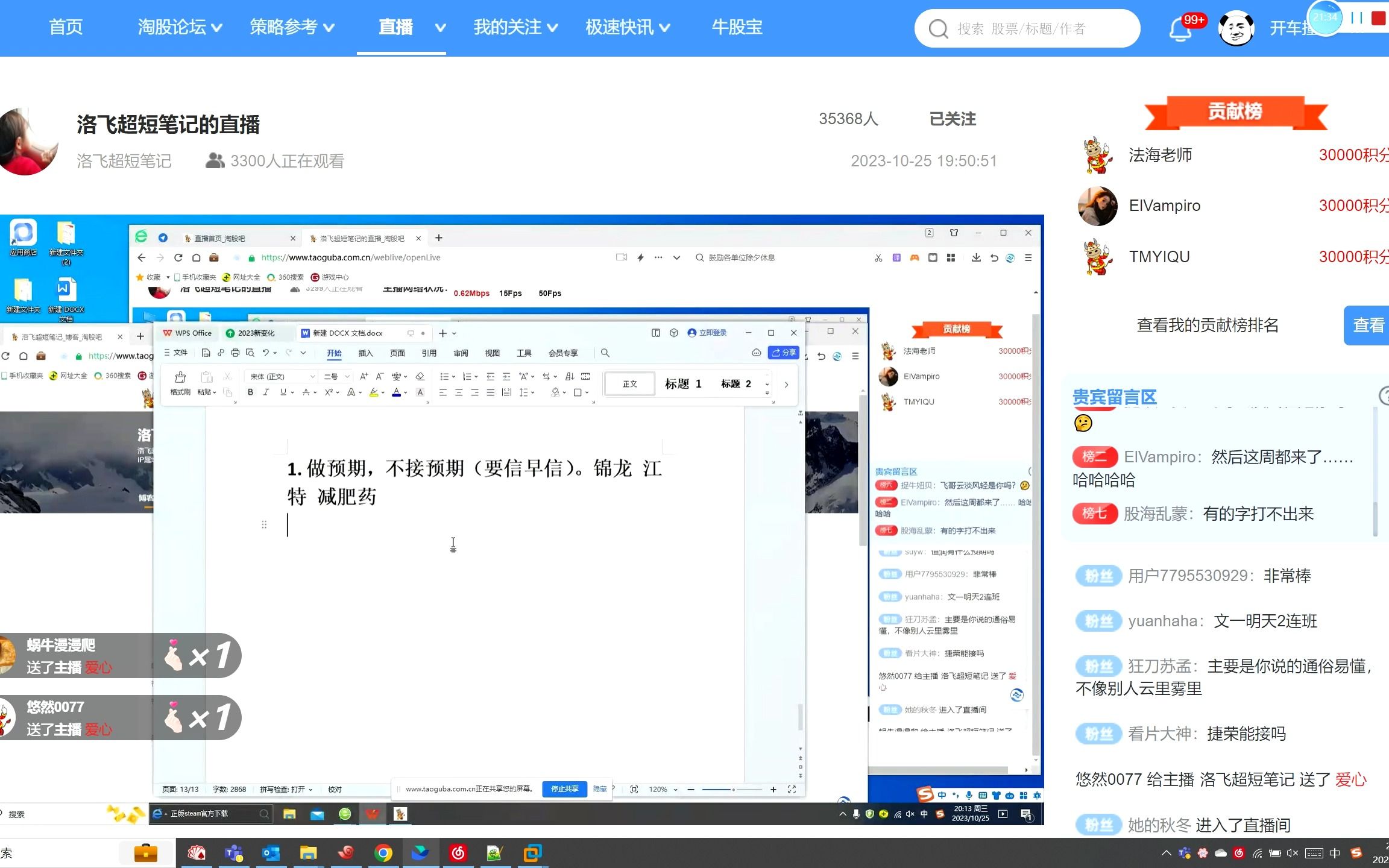Viewport: 1389px width, 868px height.
Task: Select the 标题 1 heading style
Action: point(683,384)
